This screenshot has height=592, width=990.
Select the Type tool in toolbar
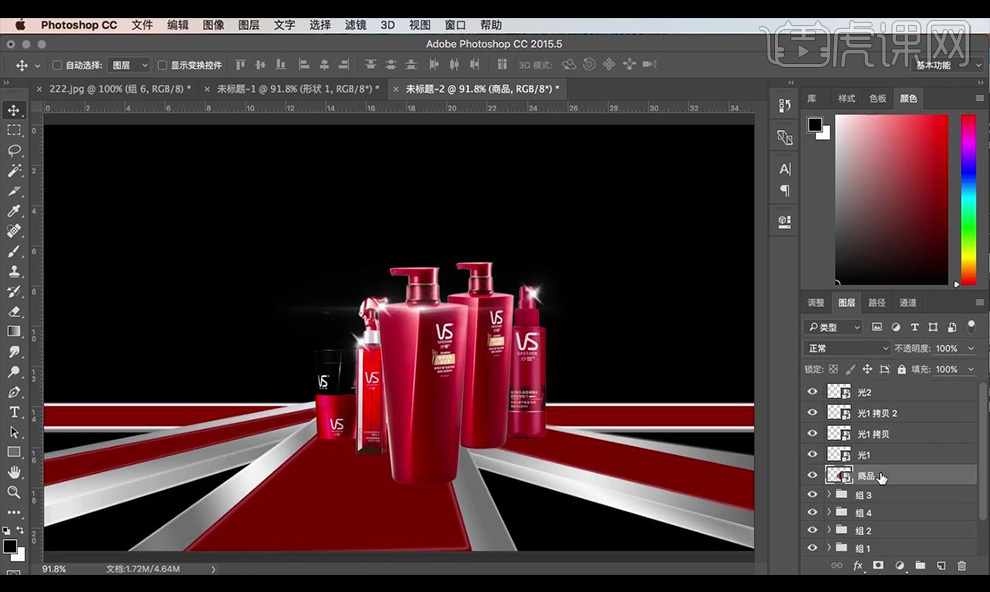14,412
